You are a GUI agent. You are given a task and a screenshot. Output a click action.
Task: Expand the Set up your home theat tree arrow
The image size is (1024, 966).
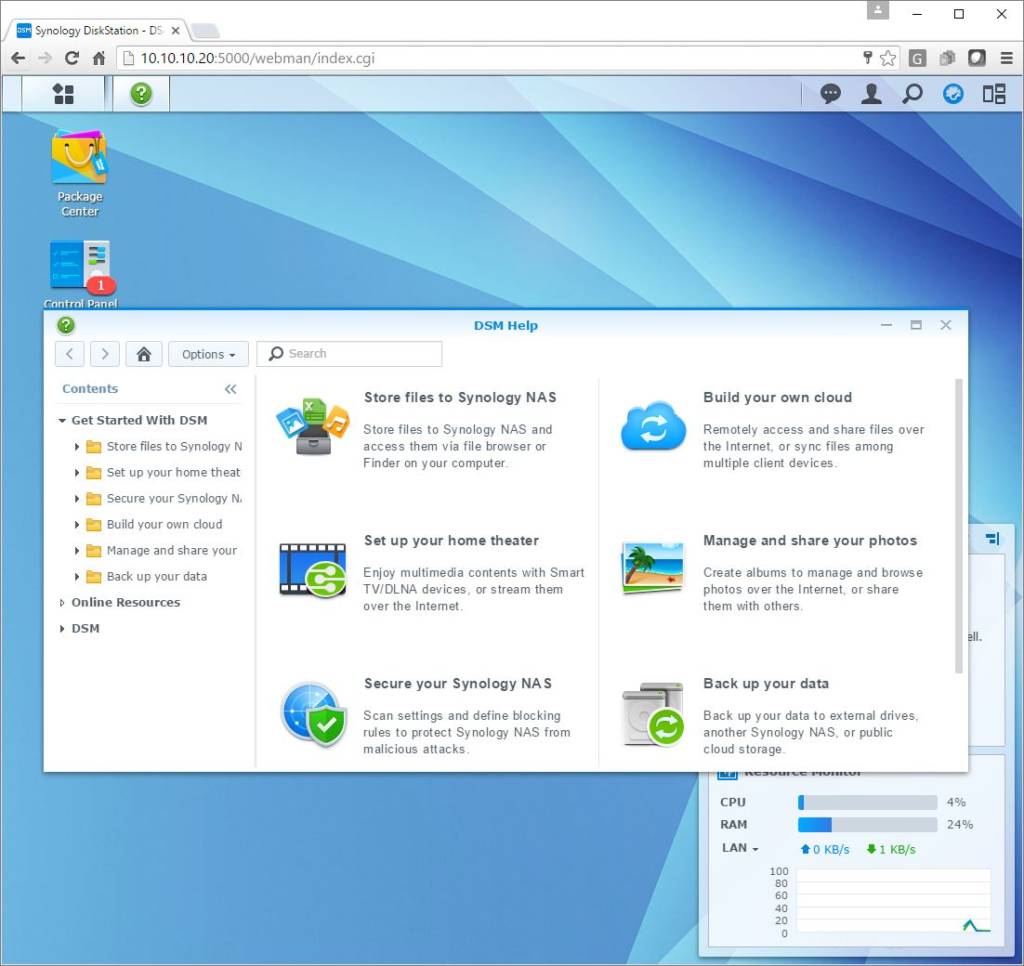(76, 473)
